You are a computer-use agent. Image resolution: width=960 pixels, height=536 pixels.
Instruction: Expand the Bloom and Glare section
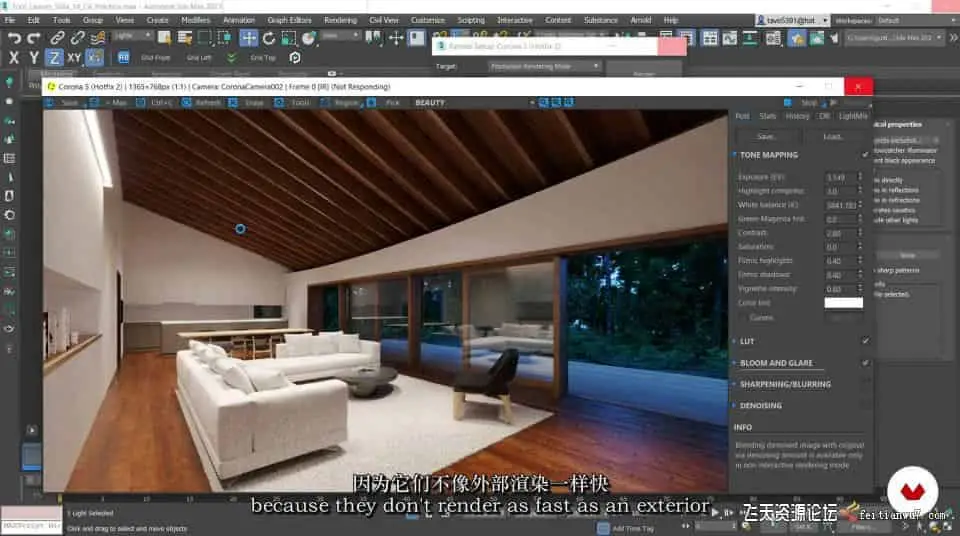(735, 363)
